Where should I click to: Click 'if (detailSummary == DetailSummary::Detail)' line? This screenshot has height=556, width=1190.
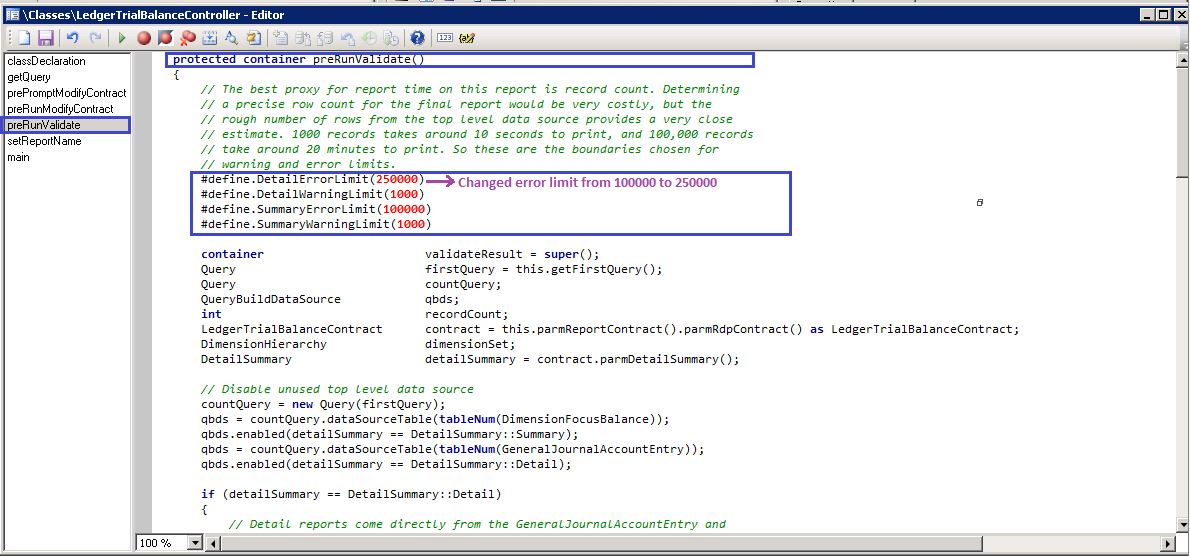(351, 495)
